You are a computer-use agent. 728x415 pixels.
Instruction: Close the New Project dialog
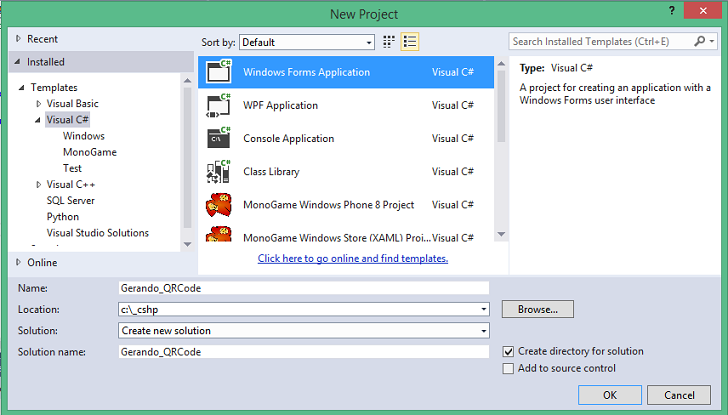click(x=703, y=11)
